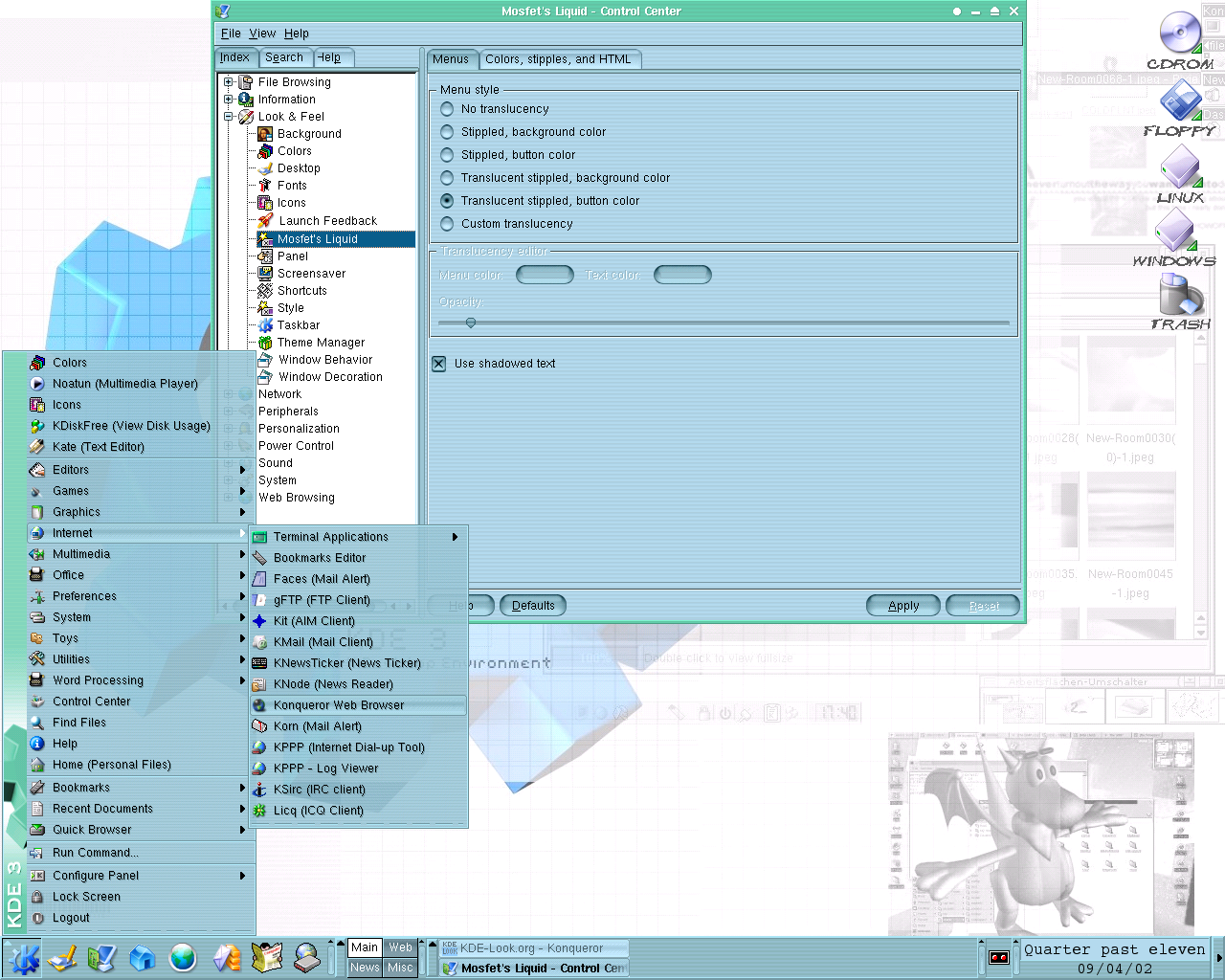Image resolution: width=1225 pixels, height=980 pixels.
Task: Expand the Graphics submenu in K menu
Action: point(140,512)
